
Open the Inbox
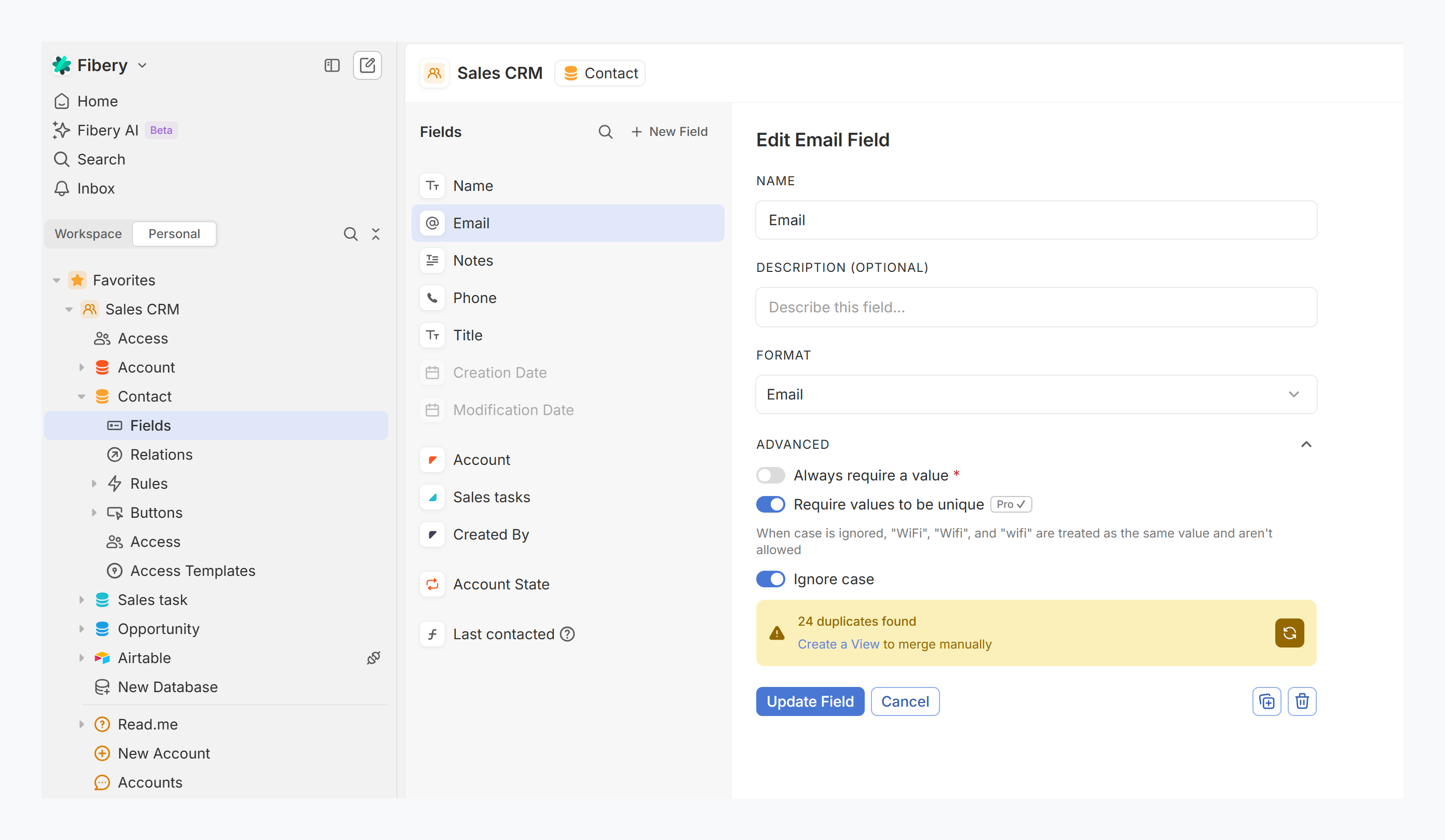[84, 188]
